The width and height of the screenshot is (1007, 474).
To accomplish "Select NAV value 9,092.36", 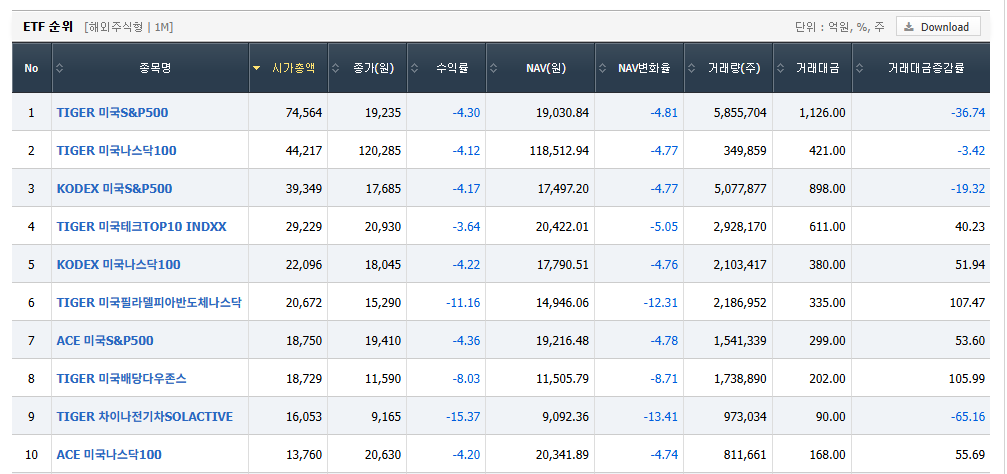I will 565,416.
